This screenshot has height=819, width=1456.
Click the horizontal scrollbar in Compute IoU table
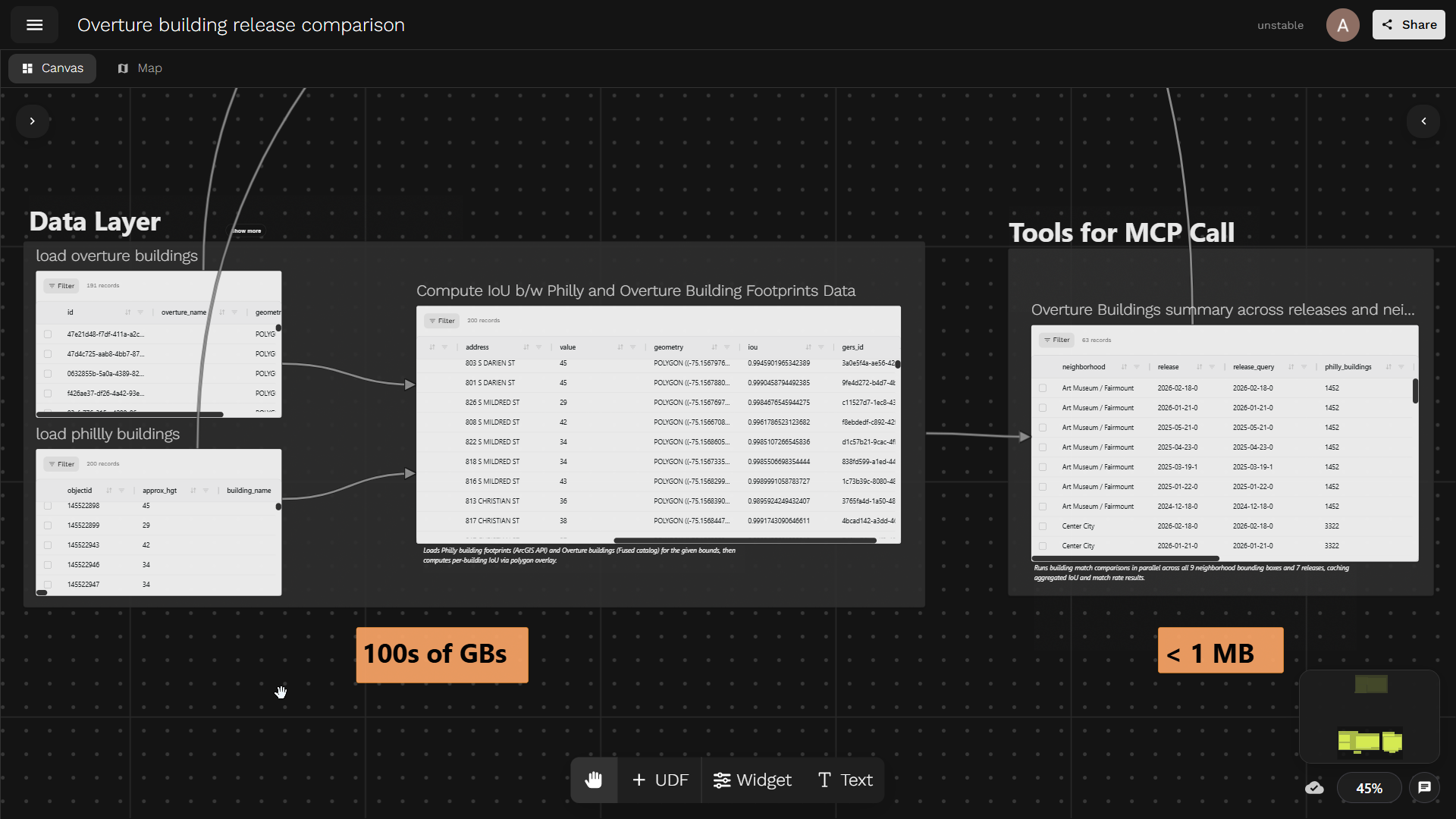[x=745, y=541]
